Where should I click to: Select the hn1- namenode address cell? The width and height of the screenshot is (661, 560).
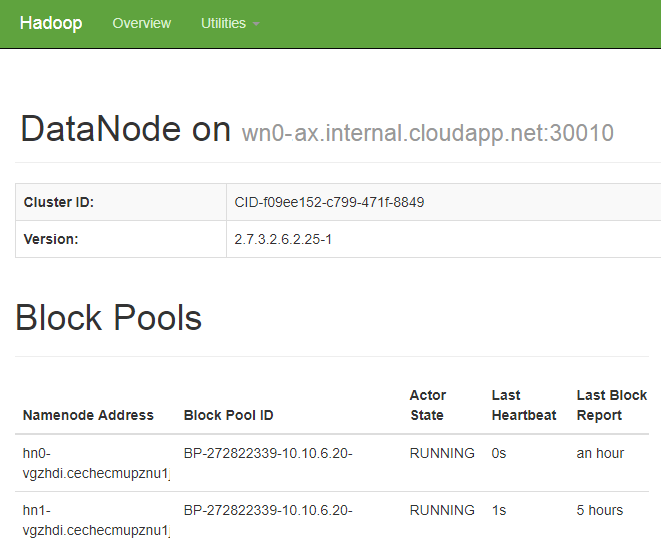pos(96,520)
